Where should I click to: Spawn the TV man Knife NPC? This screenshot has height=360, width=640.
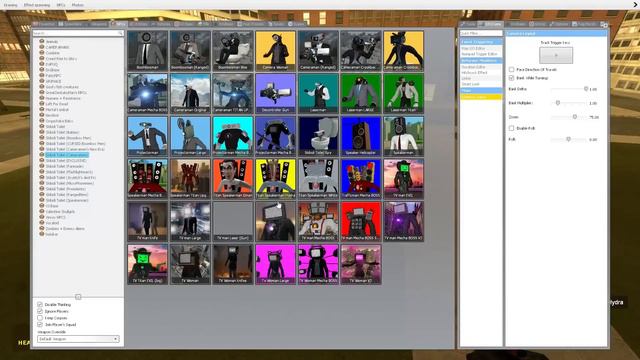[x=147, y=222]
